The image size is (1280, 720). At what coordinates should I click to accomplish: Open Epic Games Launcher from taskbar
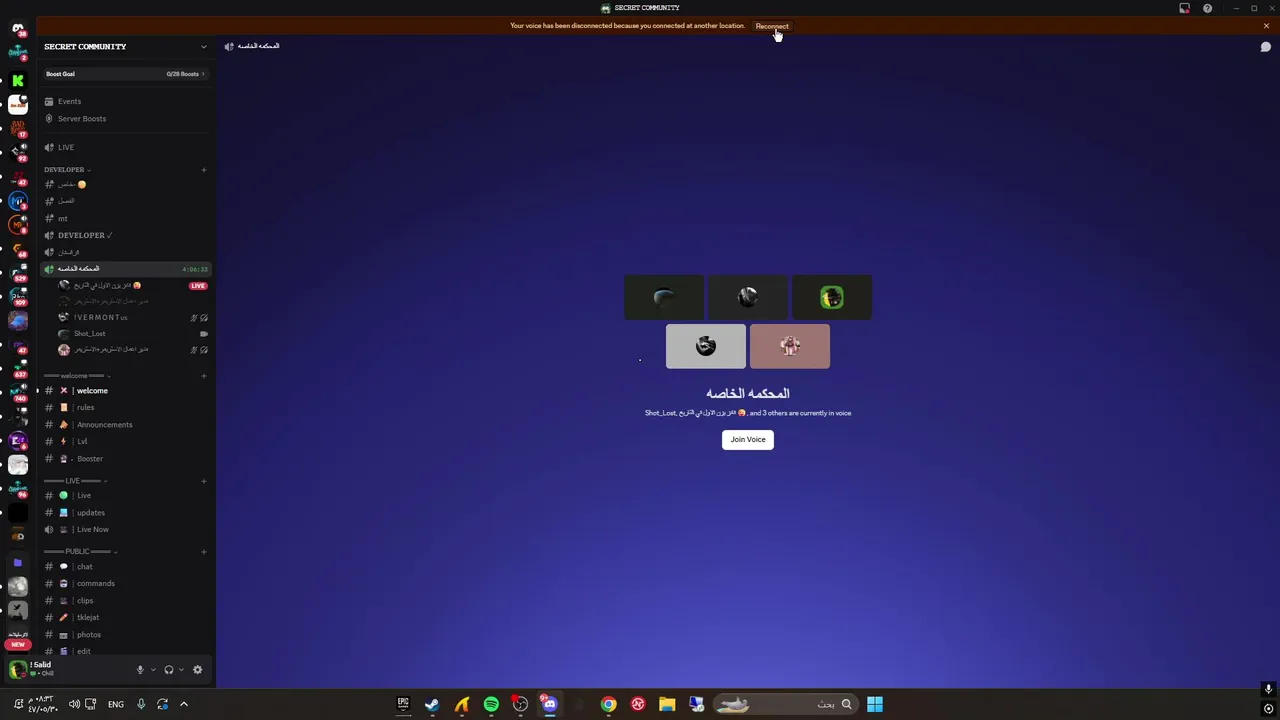(x=403, y=704)
